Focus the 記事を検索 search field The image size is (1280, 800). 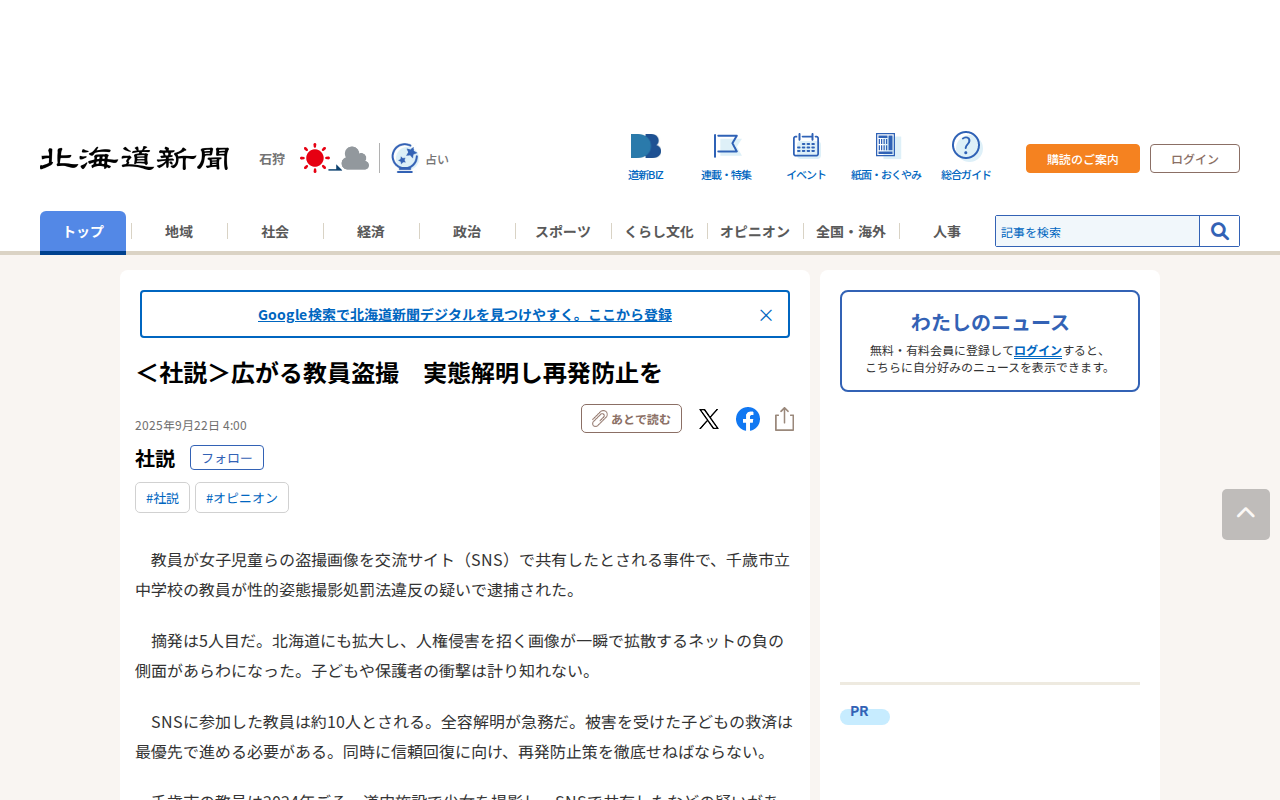[x=1097, y=231]
